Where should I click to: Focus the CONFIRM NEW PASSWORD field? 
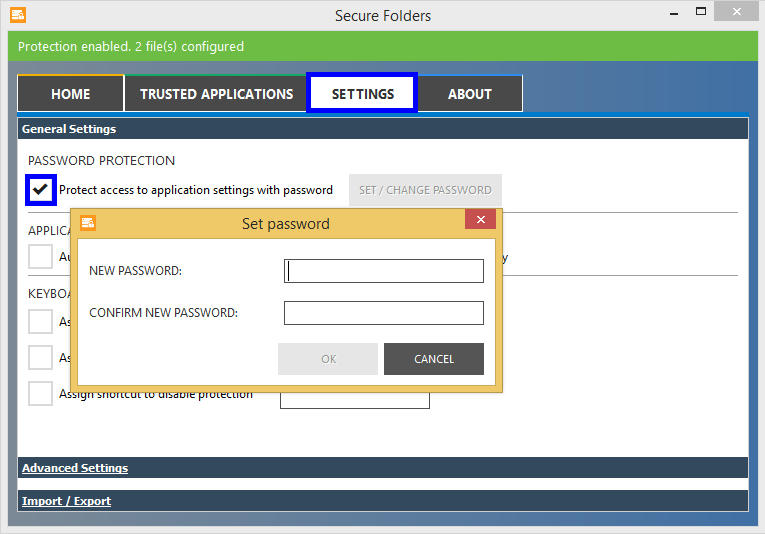[384, 313]
